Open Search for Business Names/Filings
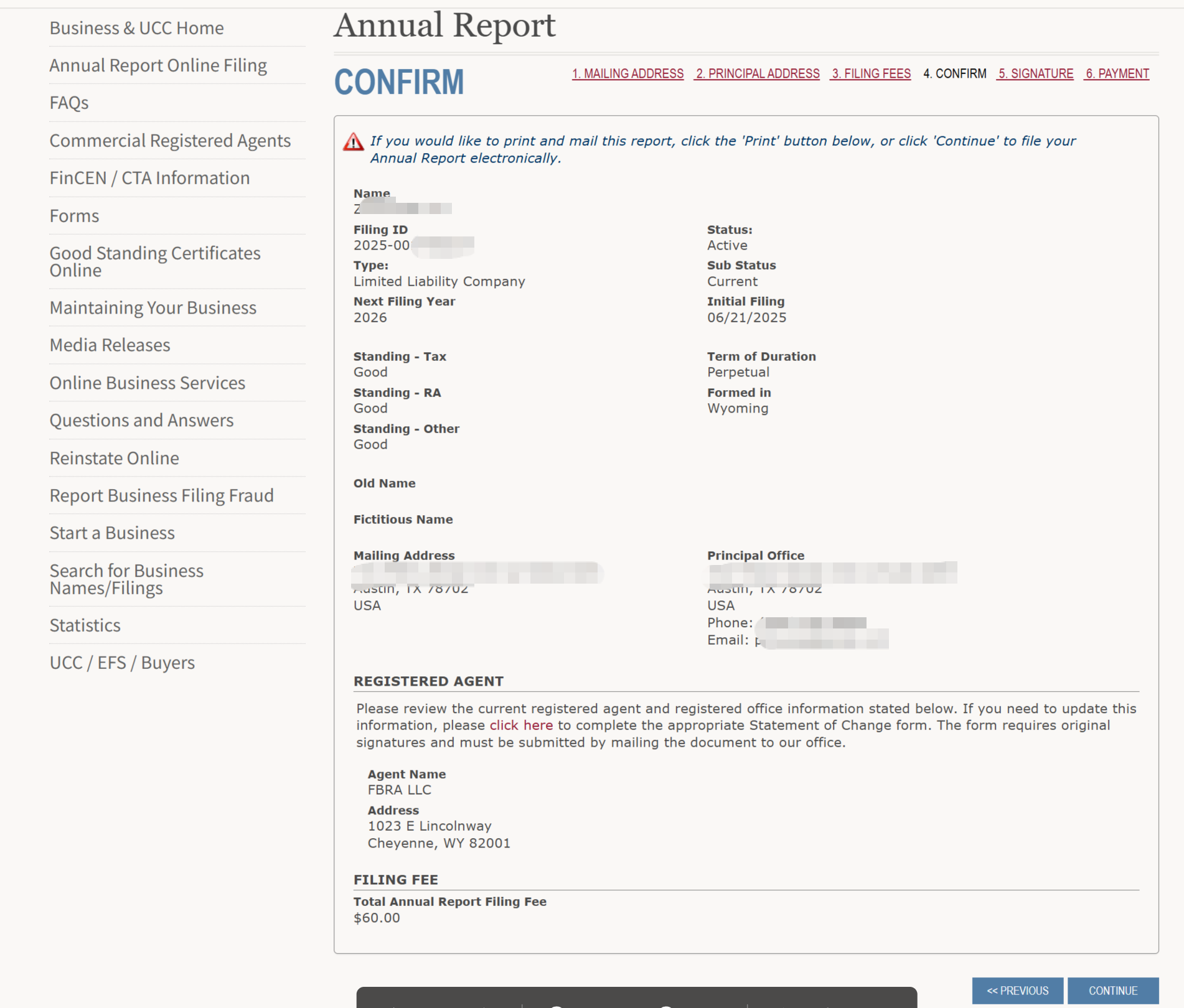The width and height of the screenshot is (1184, 1008). coord(126,579)
